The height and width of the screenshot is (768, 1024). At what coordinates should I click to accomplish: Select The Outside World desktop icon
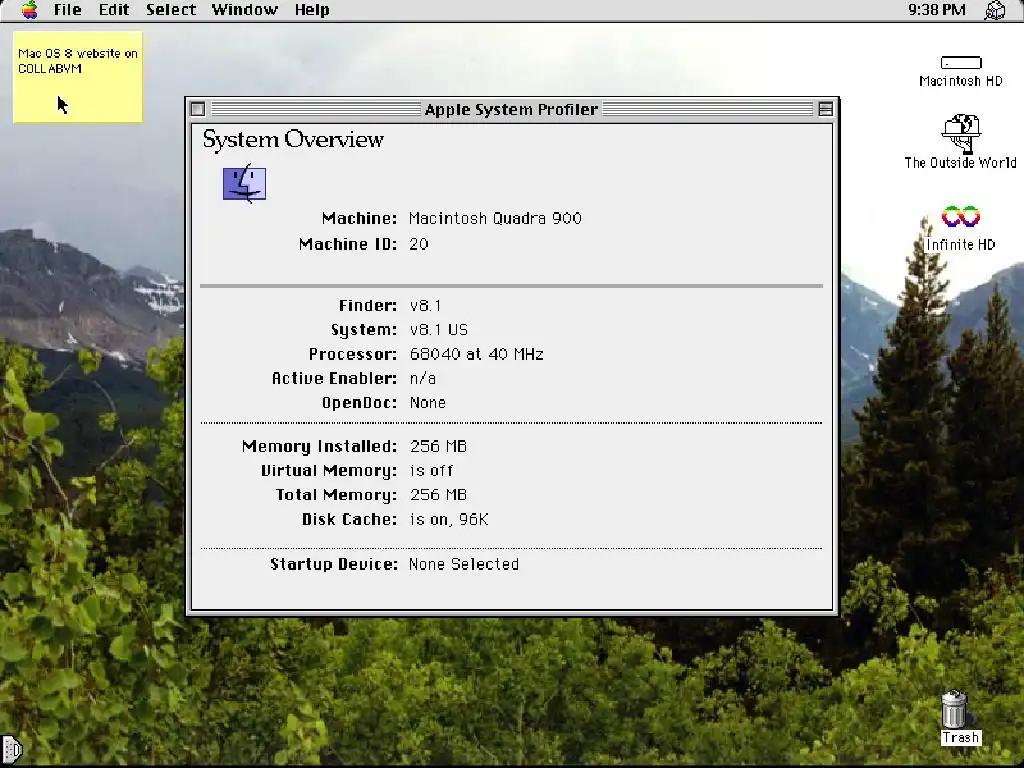click(961, 142)
